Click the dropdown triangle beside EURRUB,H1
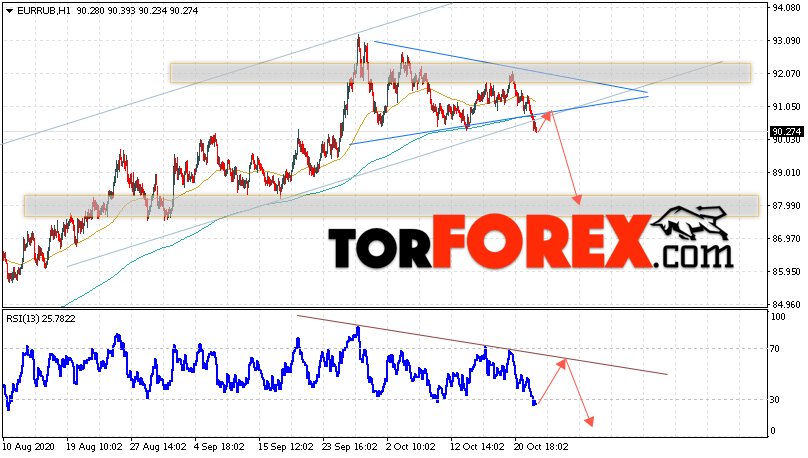The height and width of the screenshot is (458, 808). coord(9,11)
